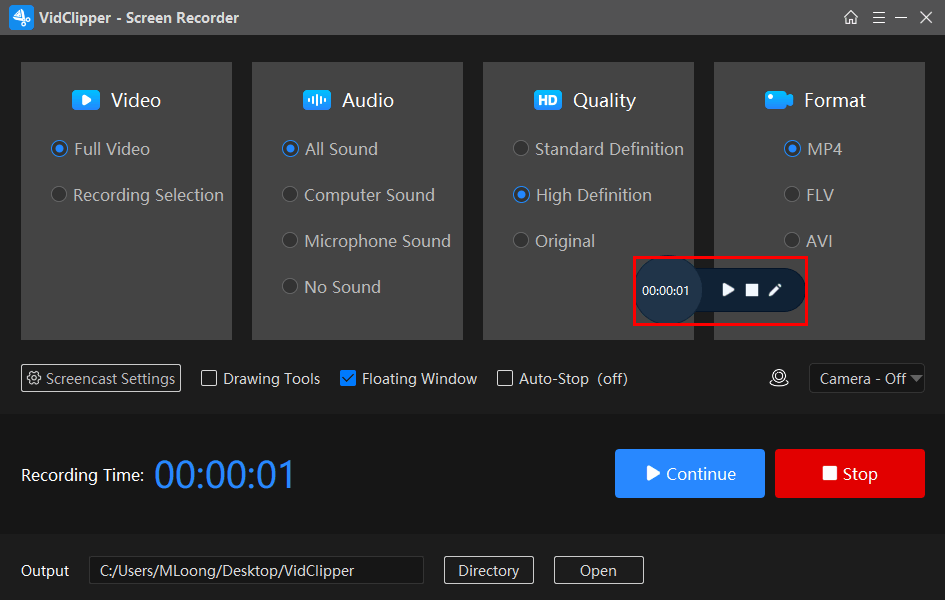Select Recording Selection video mode
Screen dimensions: 945x600
point(59,195)
